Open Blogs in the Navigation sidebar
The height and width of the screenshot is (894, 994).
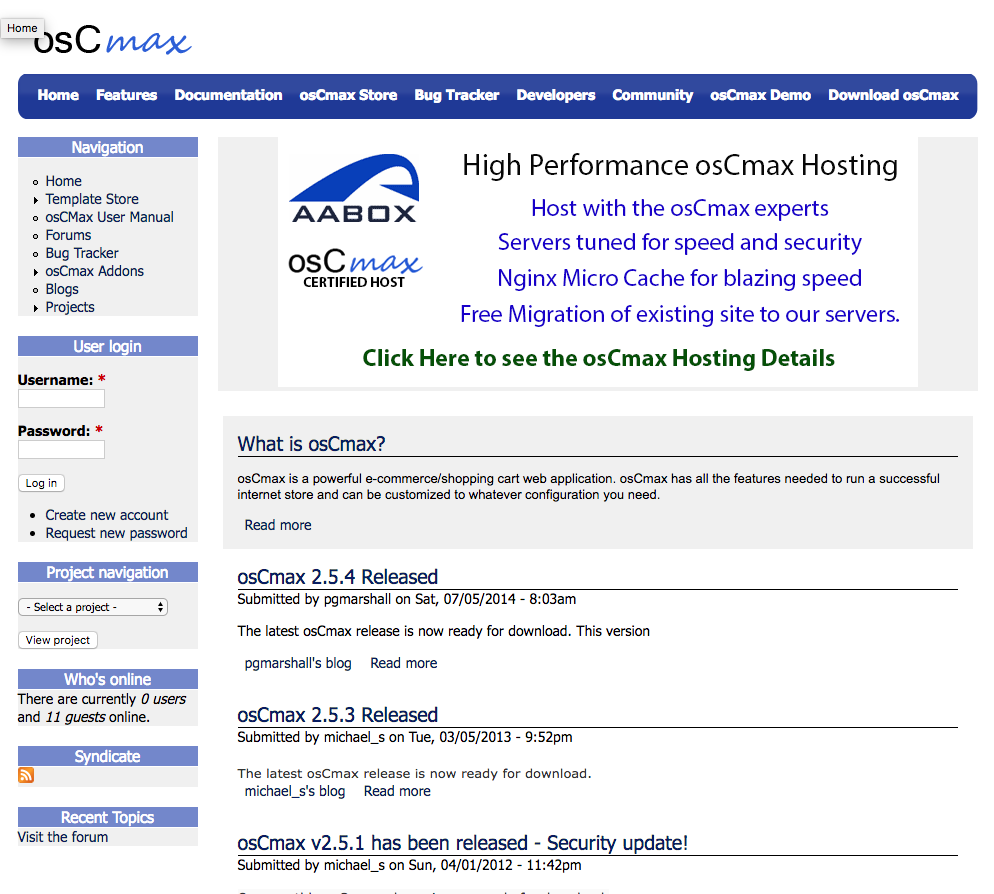(x=62, y=290)
